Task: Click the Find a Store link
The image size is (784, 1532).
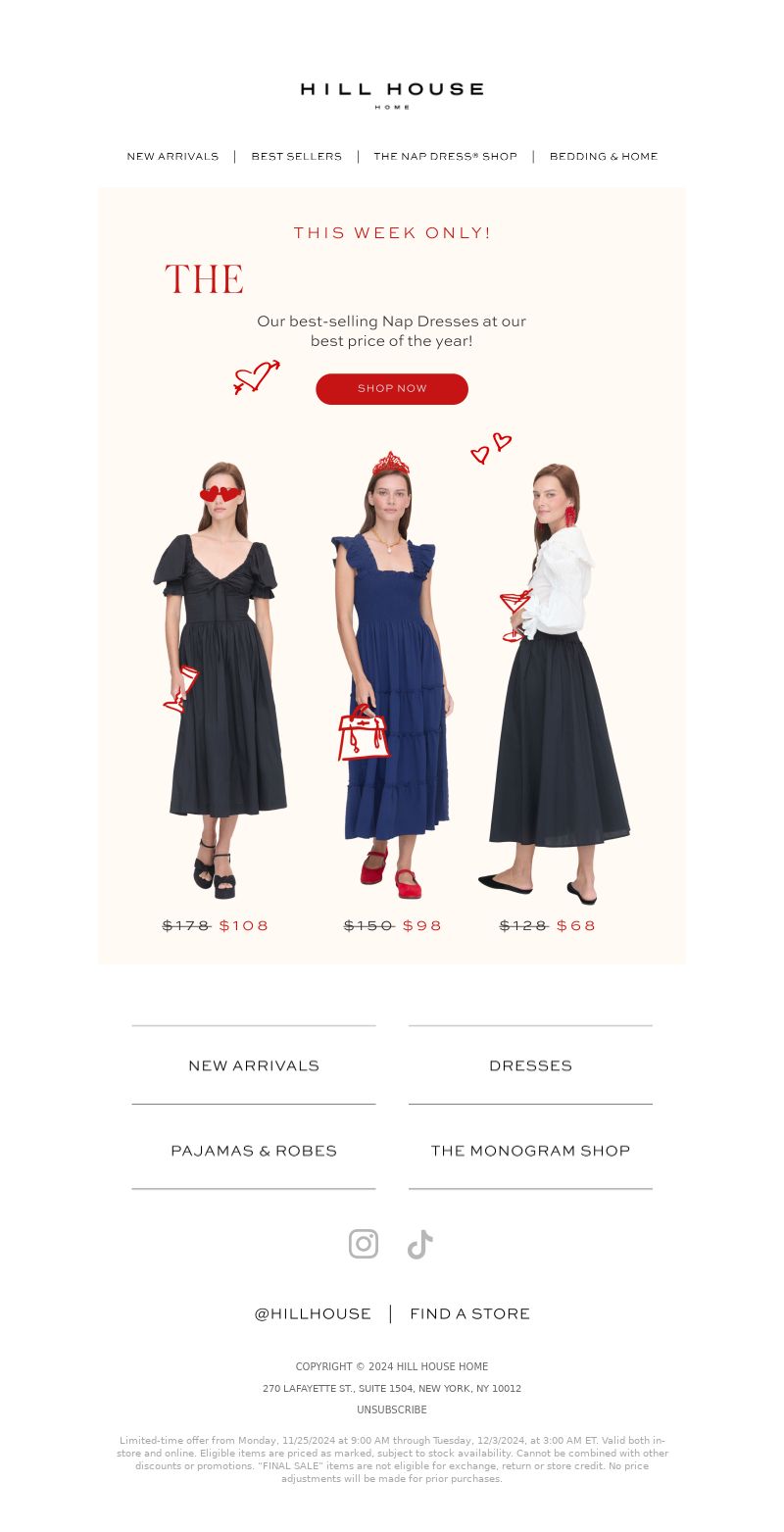Action: [469, 1313]
